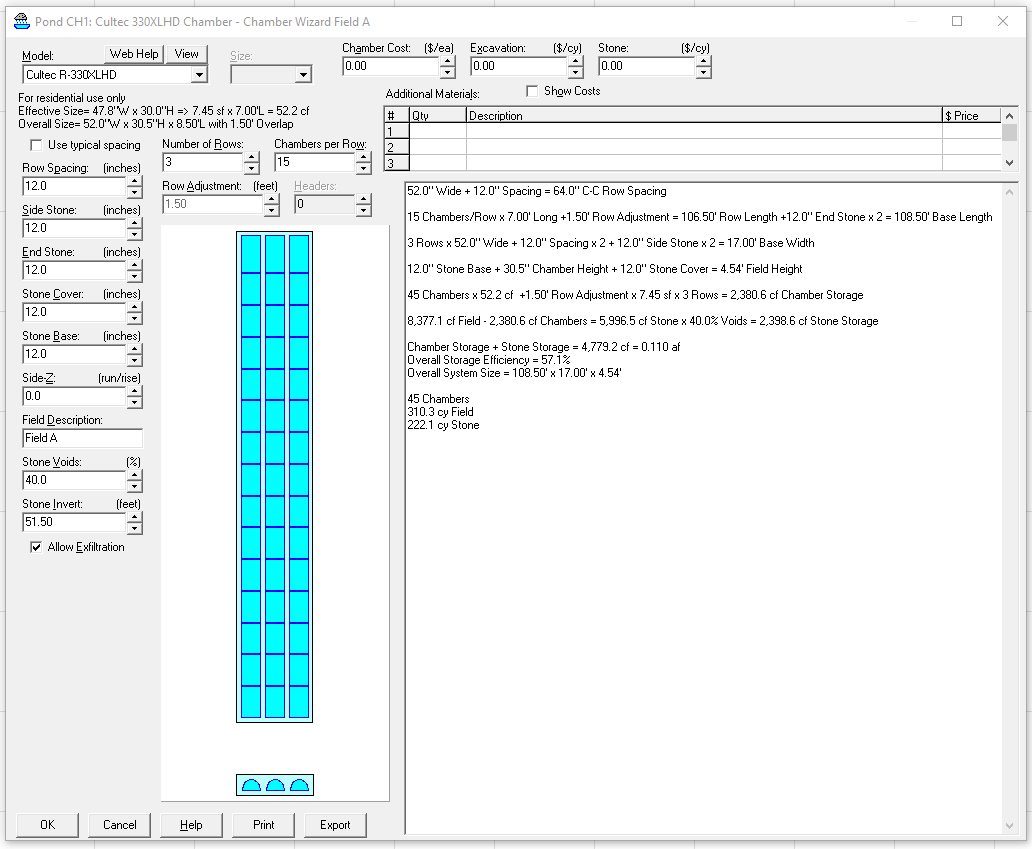This screenshot has height=849, width=1032.
Task: Click the View button next to Web Help
Action: [x=186, y=54]
